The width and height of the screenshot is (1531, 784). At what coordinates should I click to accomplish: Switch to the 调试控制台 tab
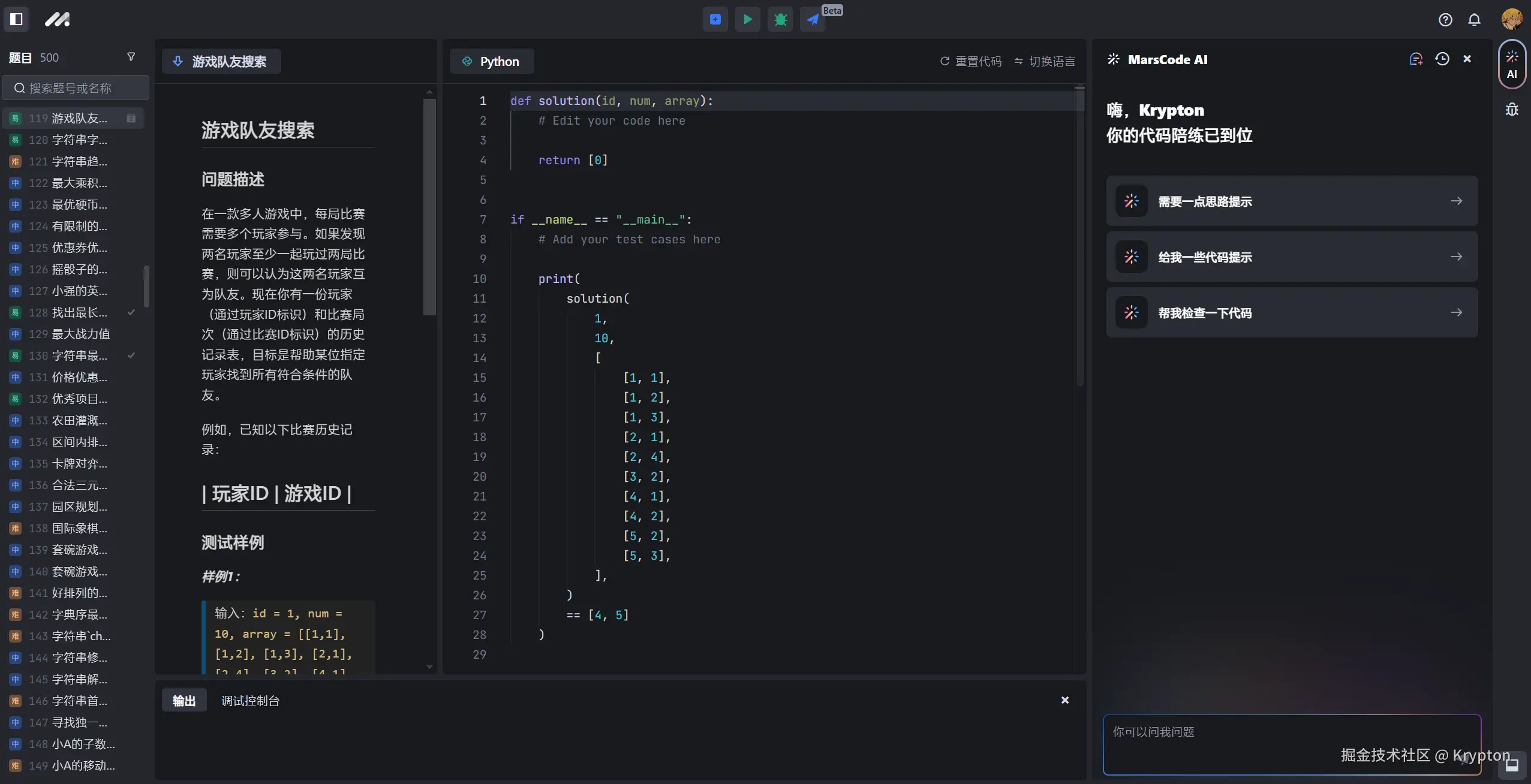click(250, 701)
